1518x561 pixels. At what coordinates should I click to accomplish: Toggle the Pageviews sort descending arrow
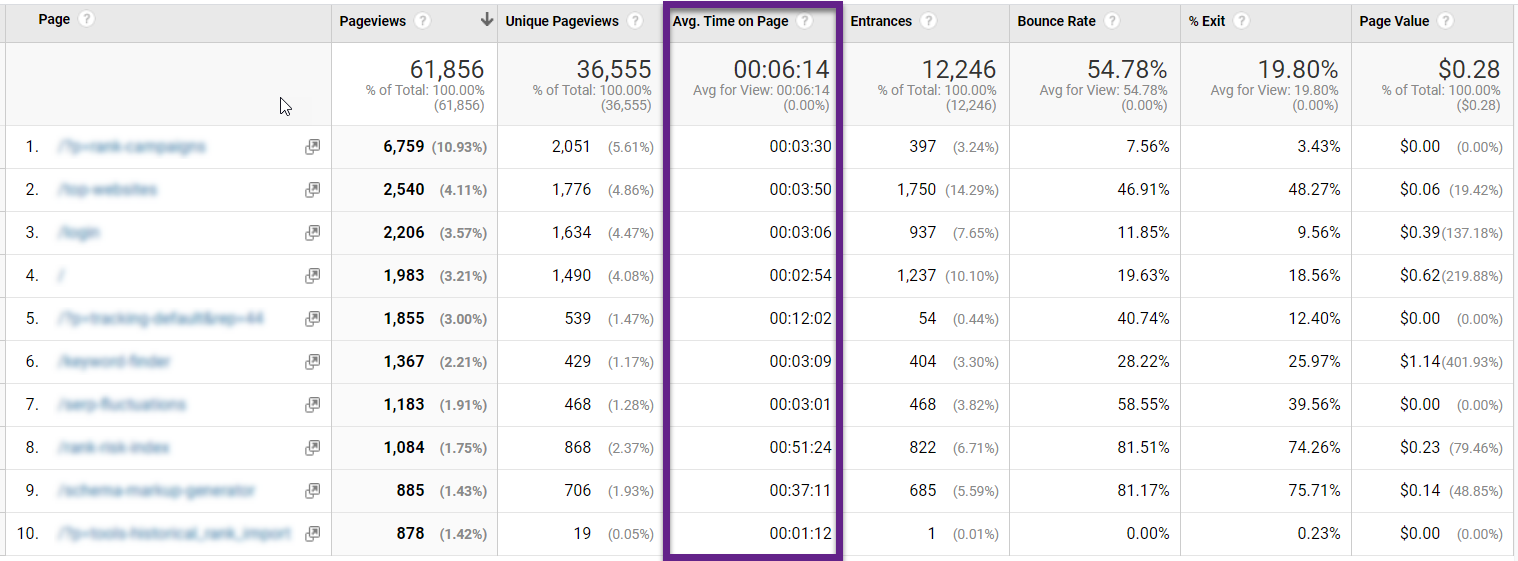click(x=487, y=20)
